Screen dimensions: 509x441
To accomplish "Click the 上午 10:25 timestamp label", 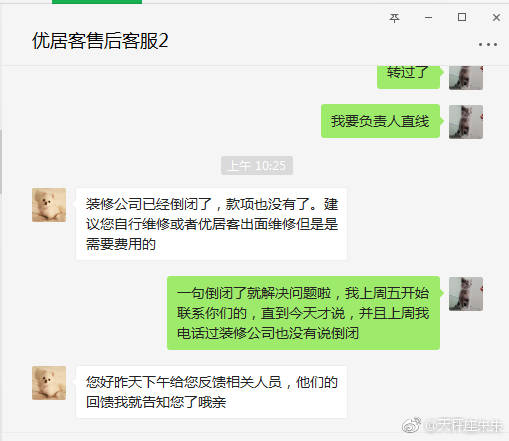I will pos(257,165).
